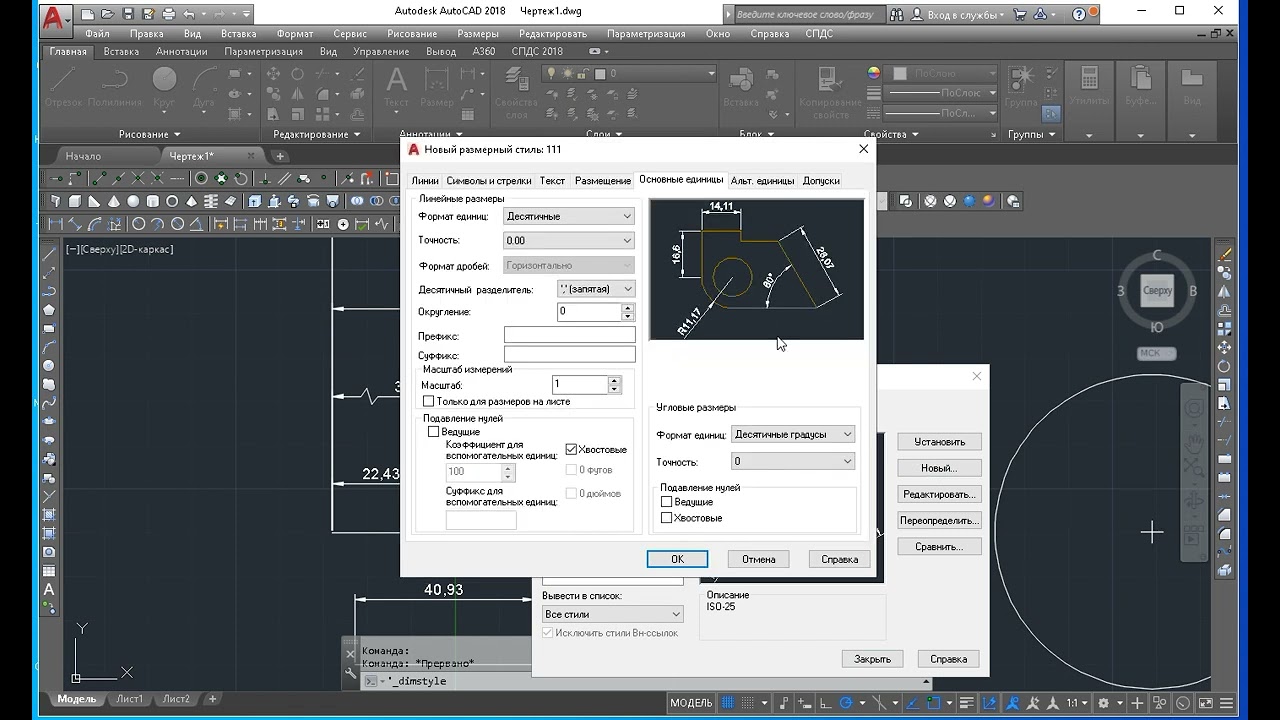Enable Только для размеров на листе checkbox

(x=429, y=401)
